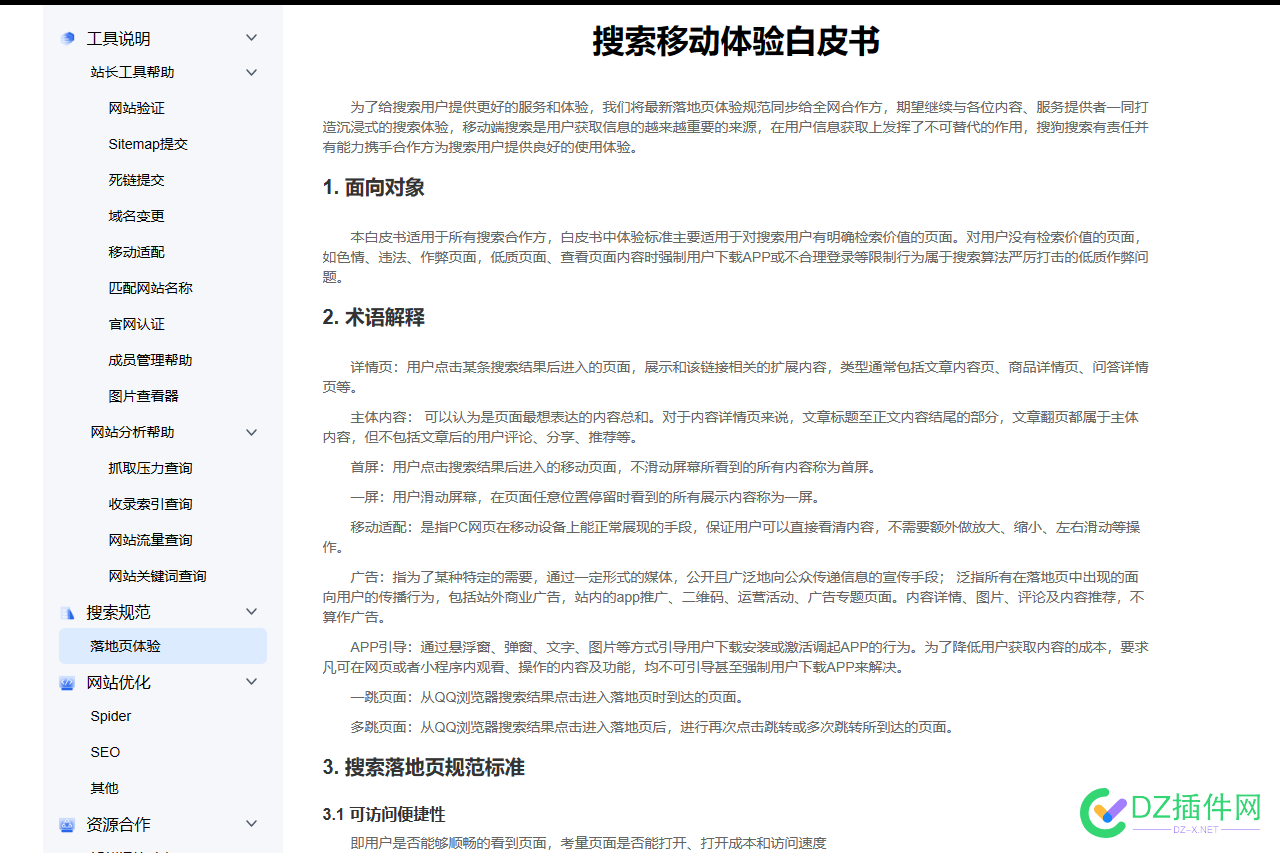Open Sitemap提交 help page

click(x=148, y=144)
